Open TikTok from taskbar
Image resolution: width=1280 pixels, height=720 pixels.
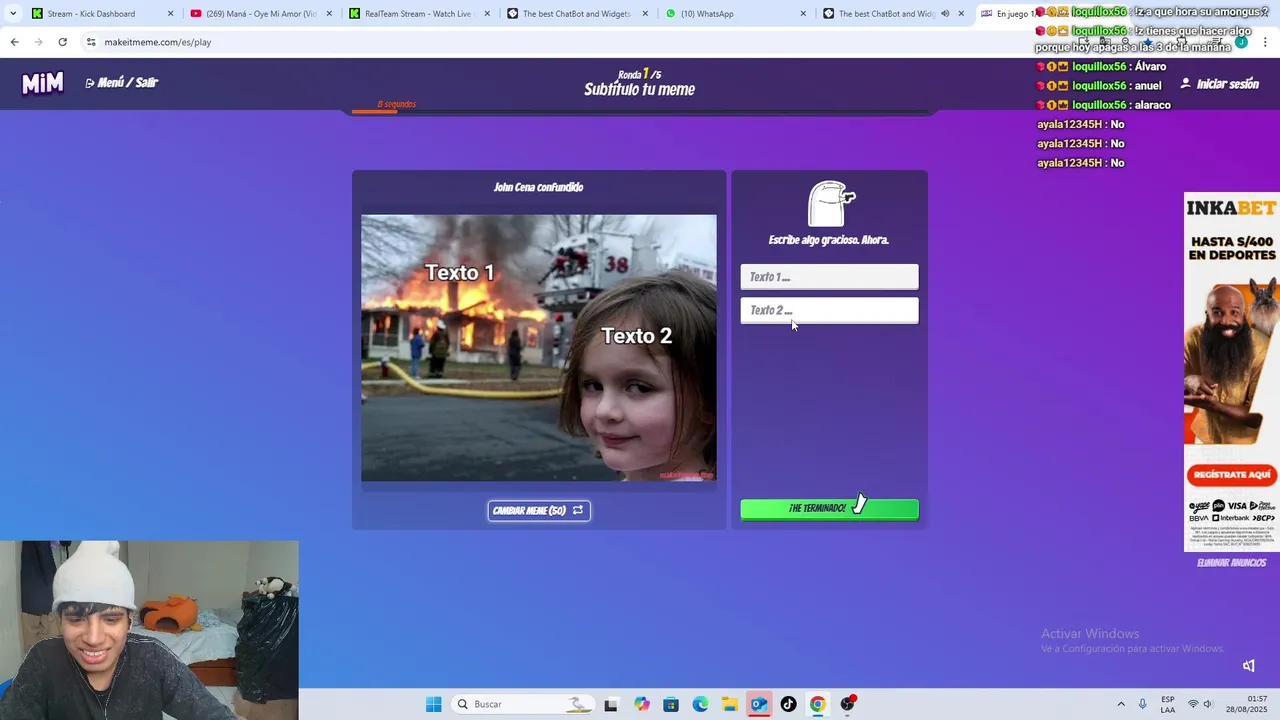(x=788, y=704)
